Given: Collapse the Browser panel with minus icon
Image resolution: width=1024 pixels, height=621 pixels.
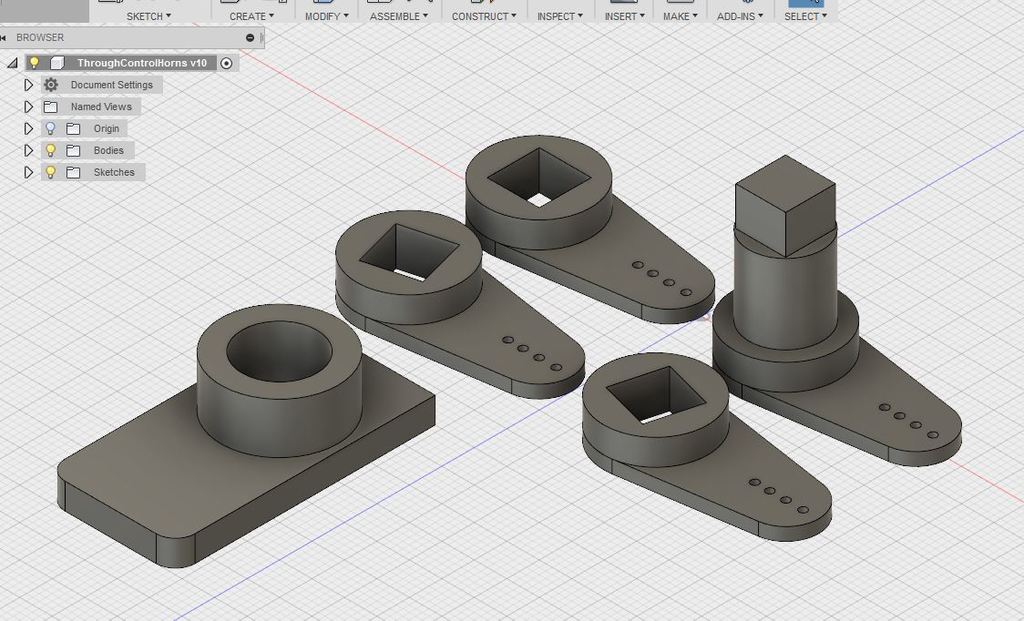Looking at the screenshot, I should [250, 38].
